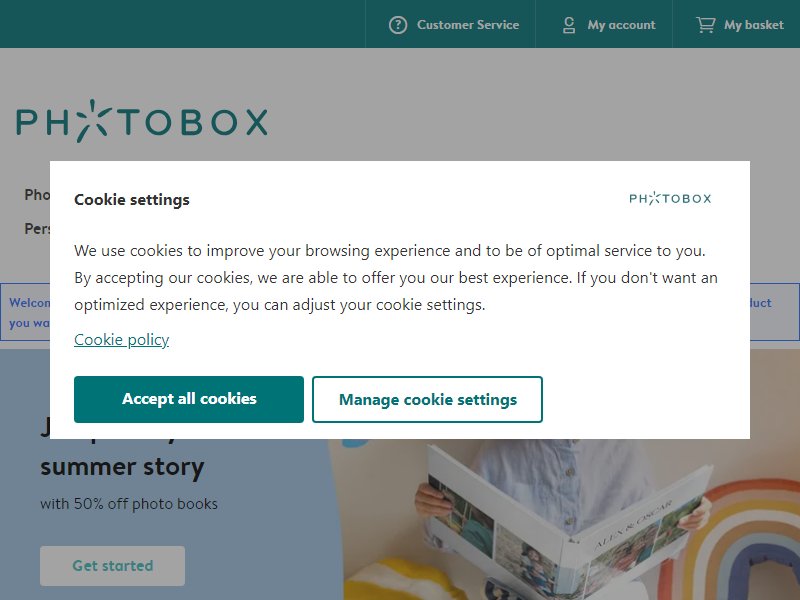Click the Customer Service question mark icon
The height and width of the screenshot is (600, 800).
click(x=398, y=24)
